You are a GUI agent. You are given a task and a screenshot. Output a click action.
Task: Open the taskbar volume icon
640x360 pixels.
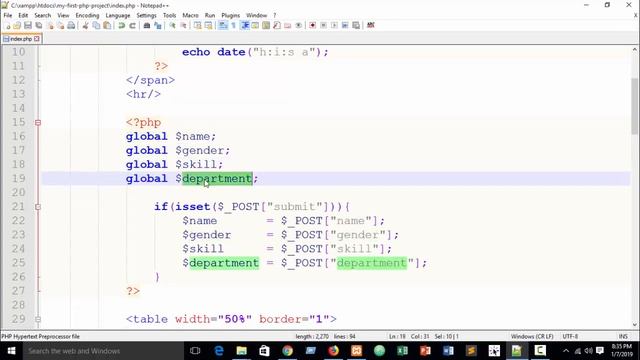coord(588,351)
